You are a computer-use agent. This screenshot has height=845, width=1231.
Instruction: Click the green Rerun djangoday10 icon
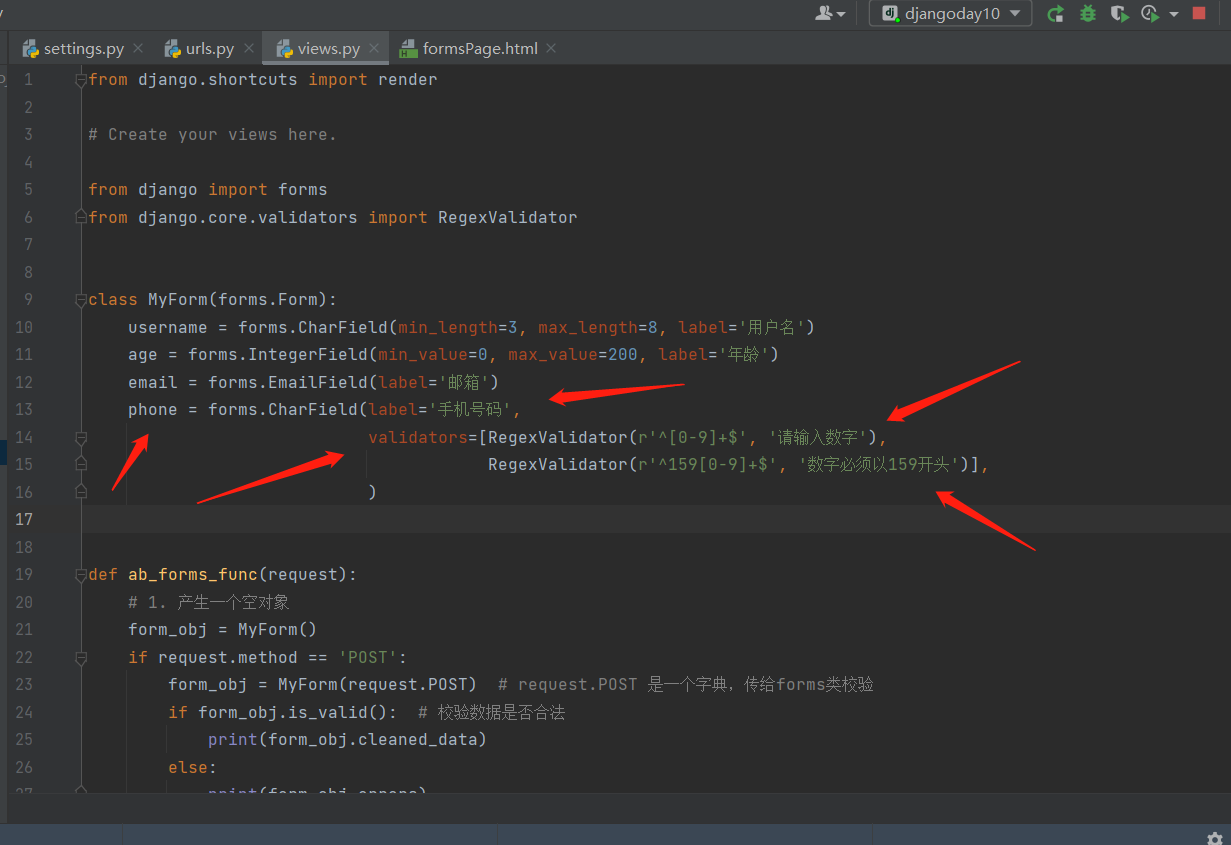pos(1055,13)
